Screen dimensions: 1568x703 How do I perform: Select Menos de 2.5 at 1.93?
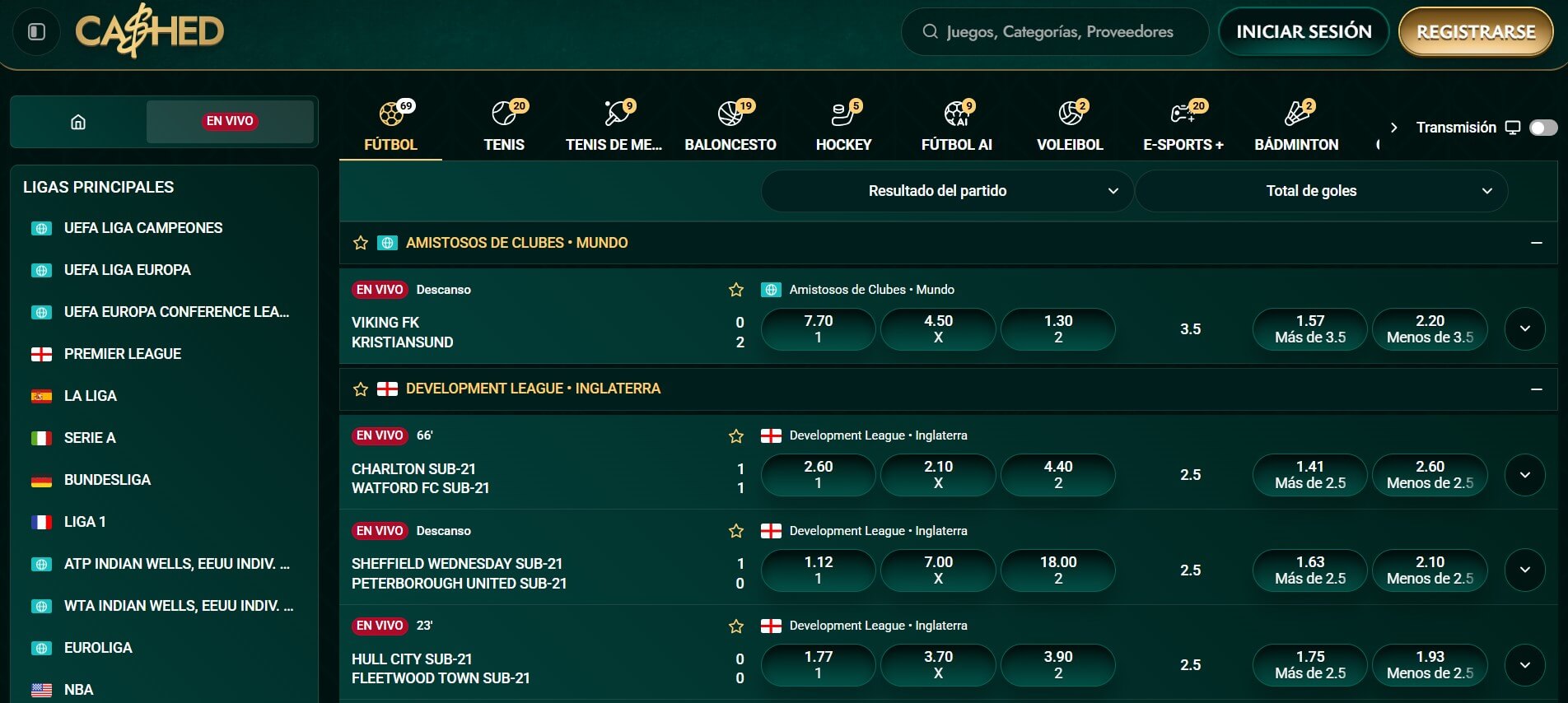[x=1430, y=664]
